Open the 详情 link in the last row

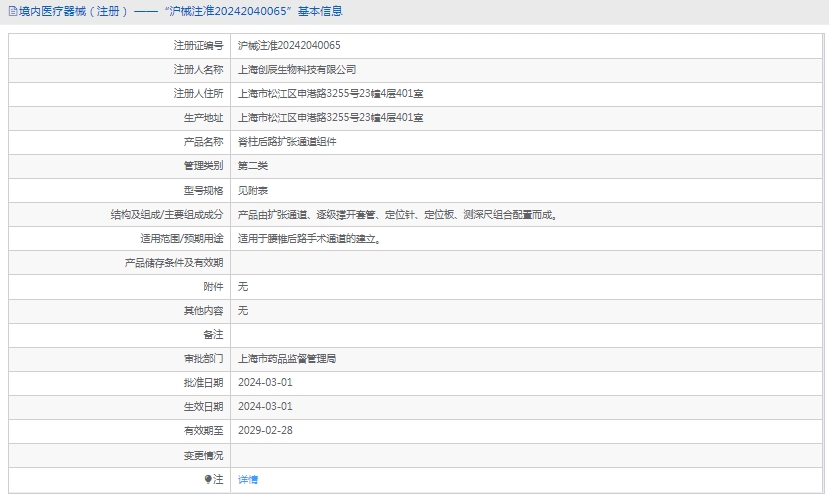[x=247, y=480]
